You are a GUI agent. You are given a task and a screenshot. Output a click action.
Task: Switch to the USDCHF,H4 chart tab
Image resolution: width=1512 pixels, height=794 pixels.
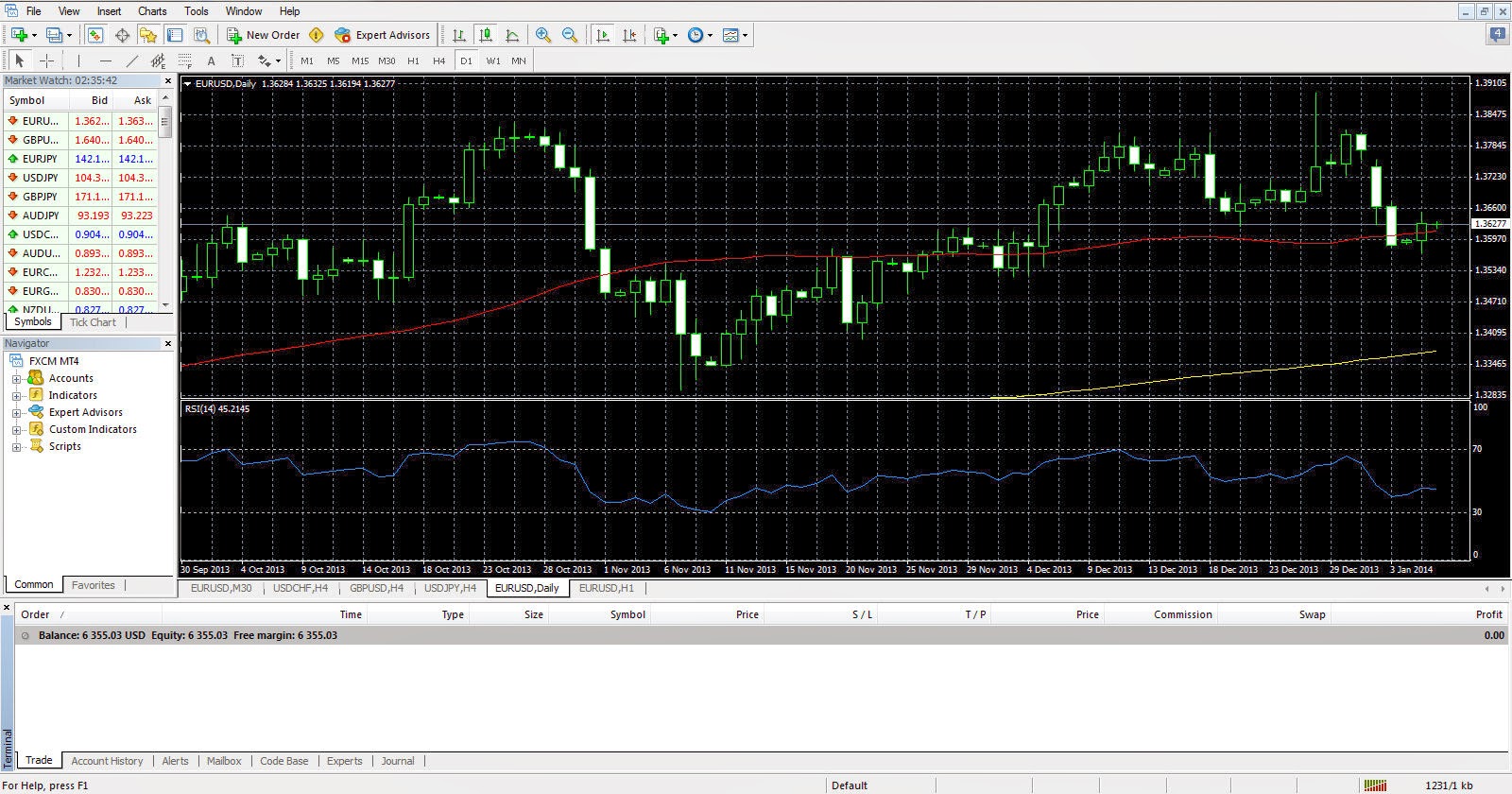pos(301,588)
